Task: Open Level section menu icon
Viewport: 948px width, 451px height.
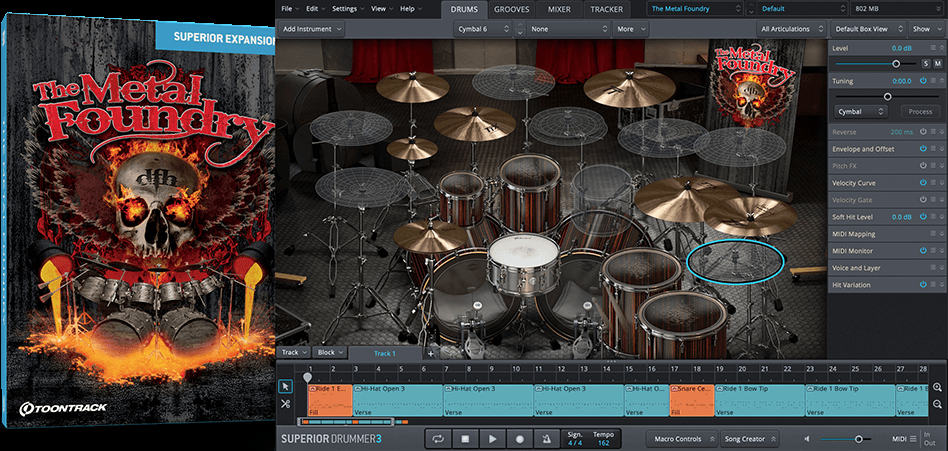Action: coord(933,48)
